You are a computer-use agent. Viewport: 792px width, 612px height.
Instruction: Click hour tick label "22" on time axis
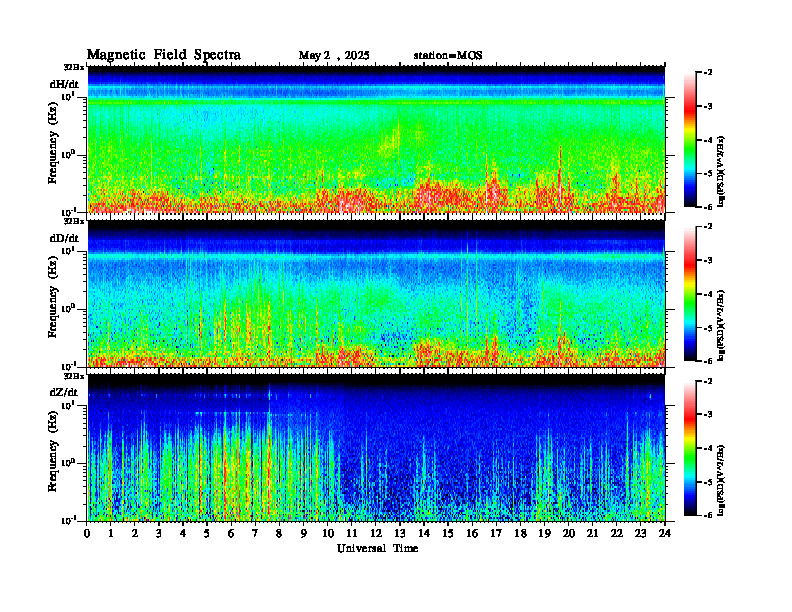pos(617,534)
